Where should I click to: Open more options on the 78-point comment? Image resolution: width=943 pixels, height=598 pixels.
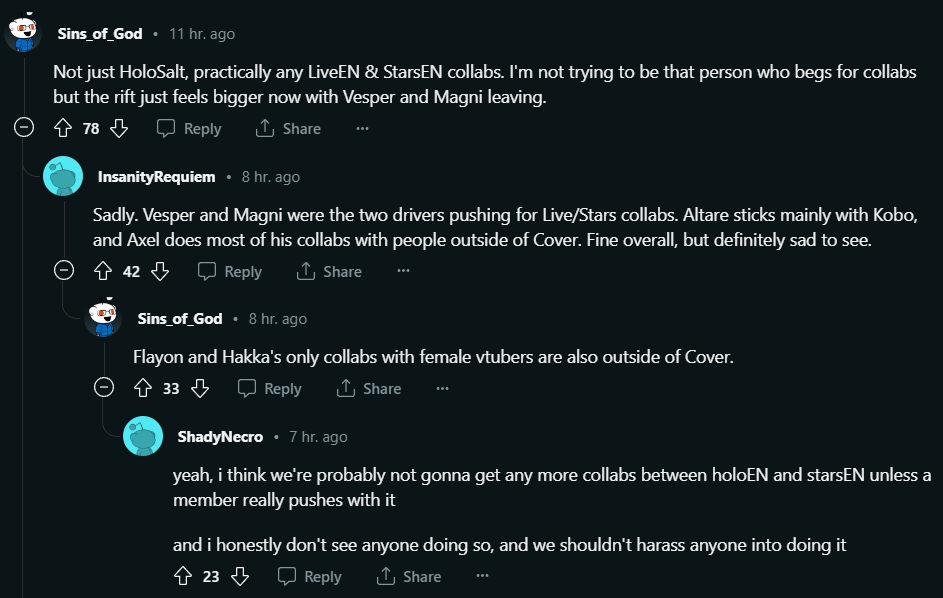pyautogui.click(x=362, y=129)
